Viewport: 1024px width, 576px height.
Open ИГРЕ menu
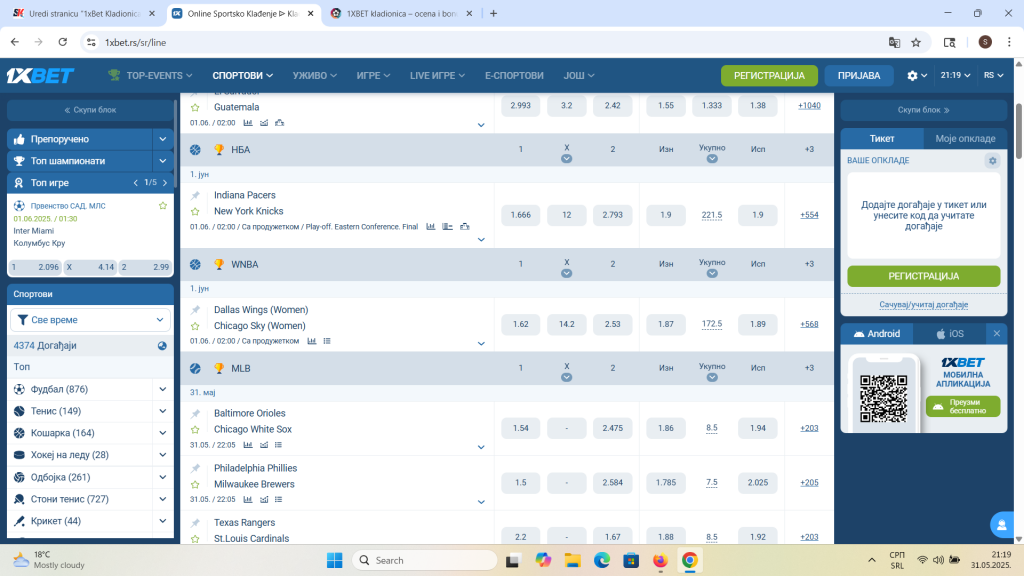(373, 76)
